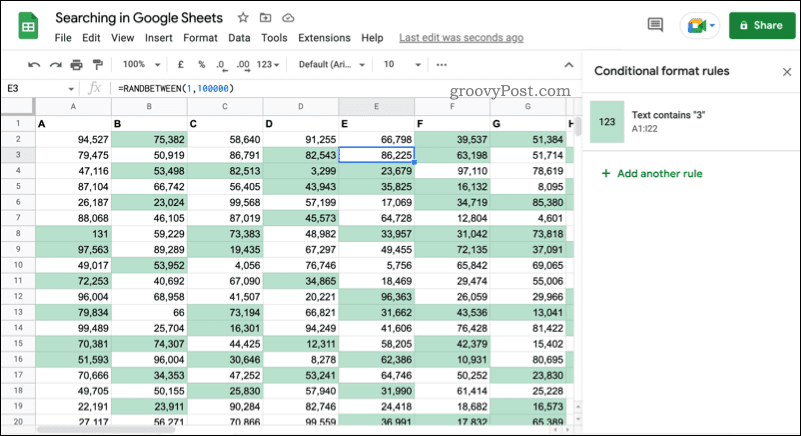Screen dimensions: 801x436
Task: Open the comment history icon
Action: [x=656, y=25]
